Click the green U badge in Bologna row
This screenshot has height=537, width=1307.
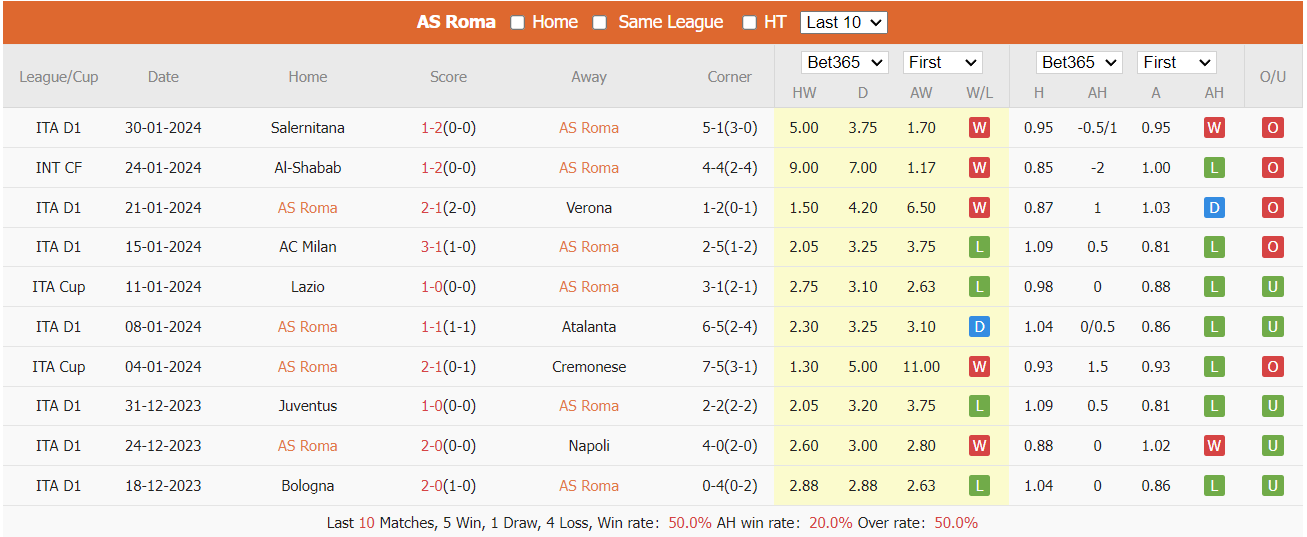point(1273,486)
